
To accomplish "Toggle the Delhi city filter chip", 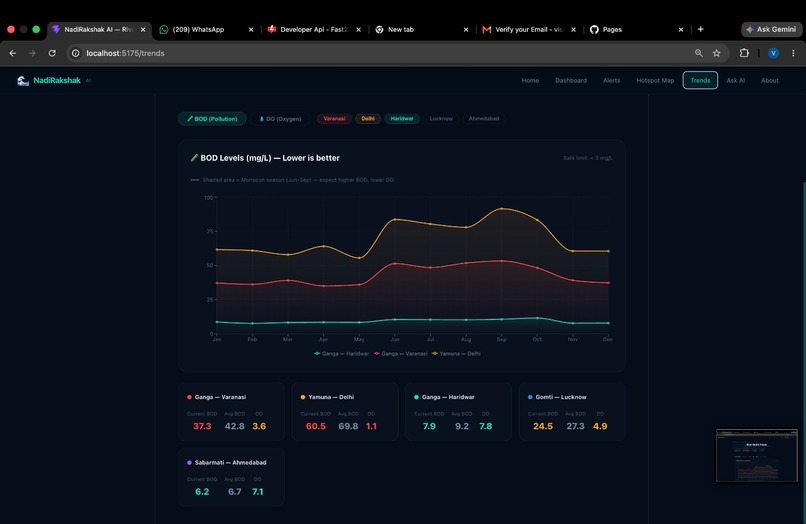I will (x=368, y=119).
